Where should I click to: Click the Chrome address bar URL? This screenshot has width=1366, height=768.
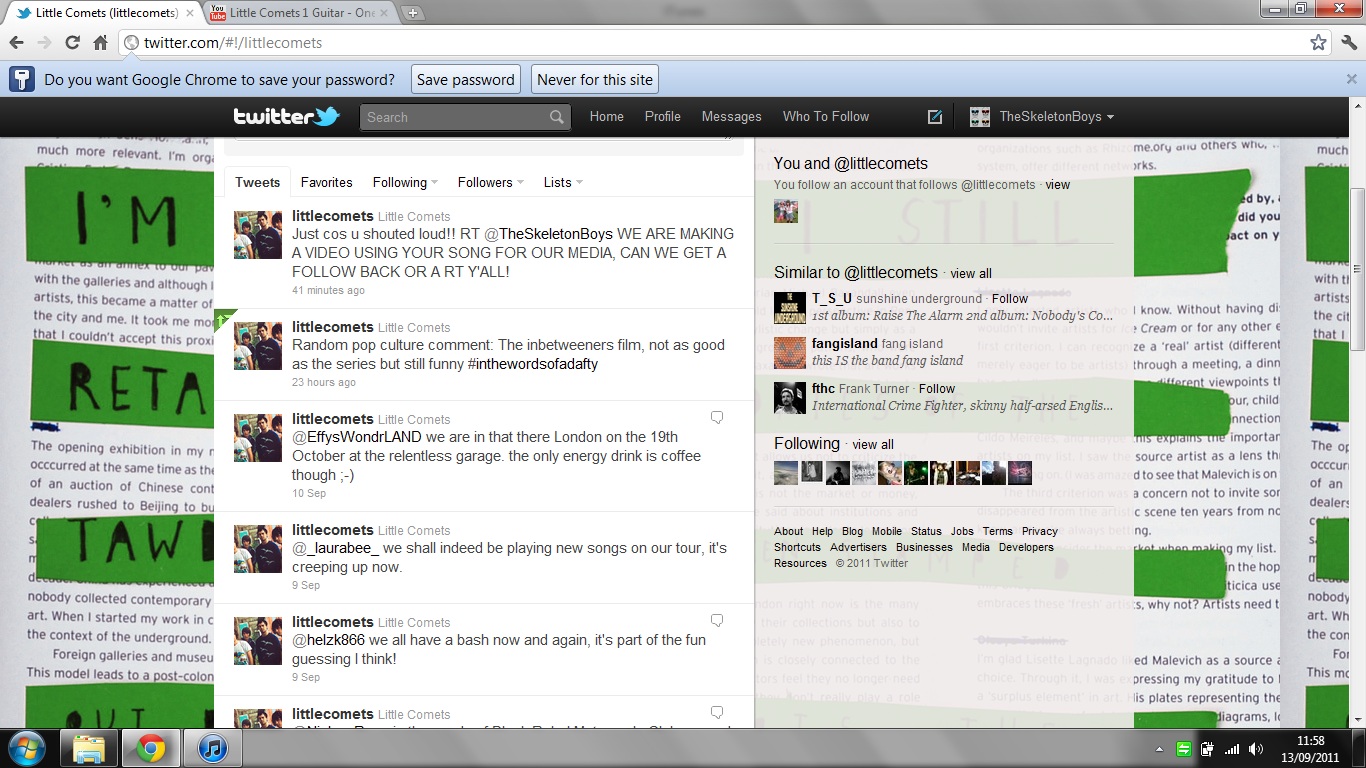(x=233, y=43)
